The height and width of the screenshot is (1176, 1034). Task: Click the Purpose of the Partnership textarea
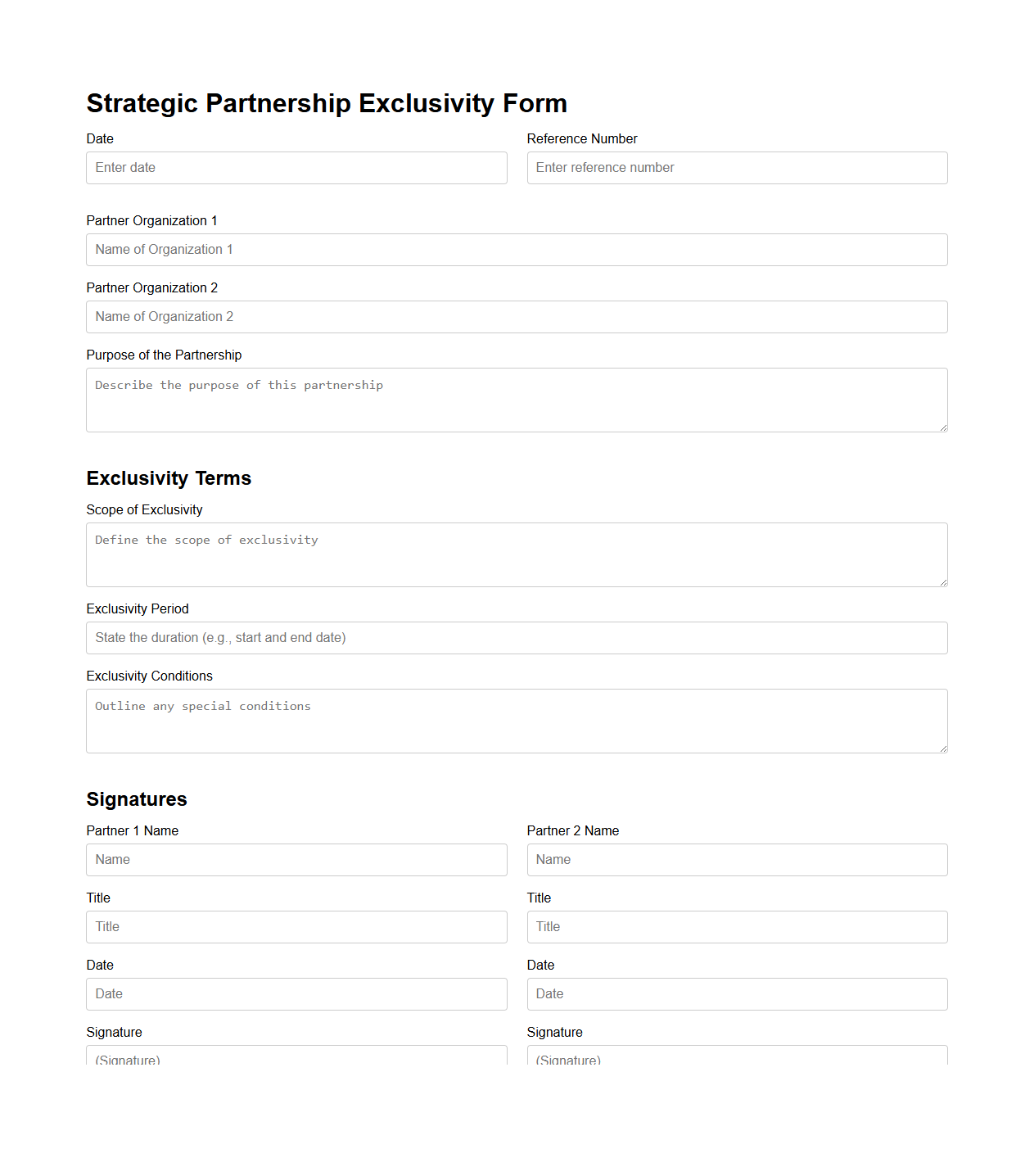coord(516,399)
